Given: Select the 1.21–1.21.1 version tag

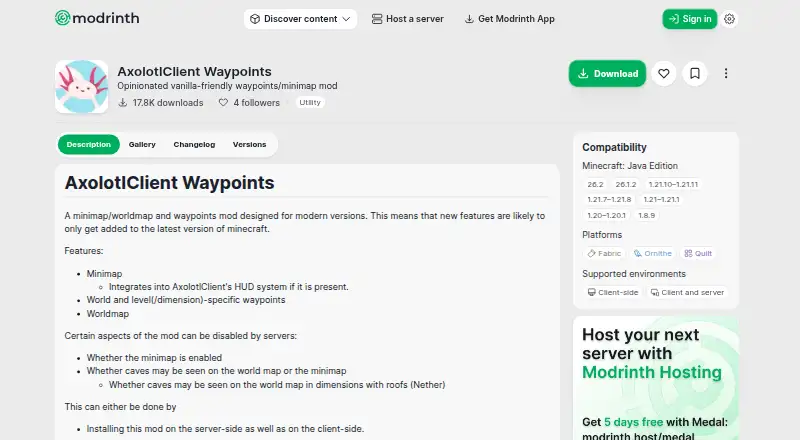Looking at the screenshot, I should 661,200.
